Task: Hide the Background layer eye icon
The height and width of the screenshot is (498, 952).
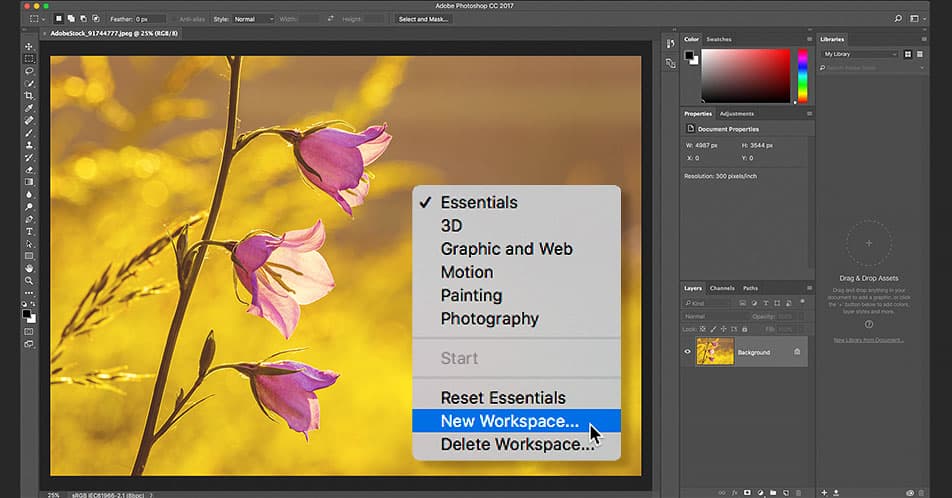Action: 687,352
